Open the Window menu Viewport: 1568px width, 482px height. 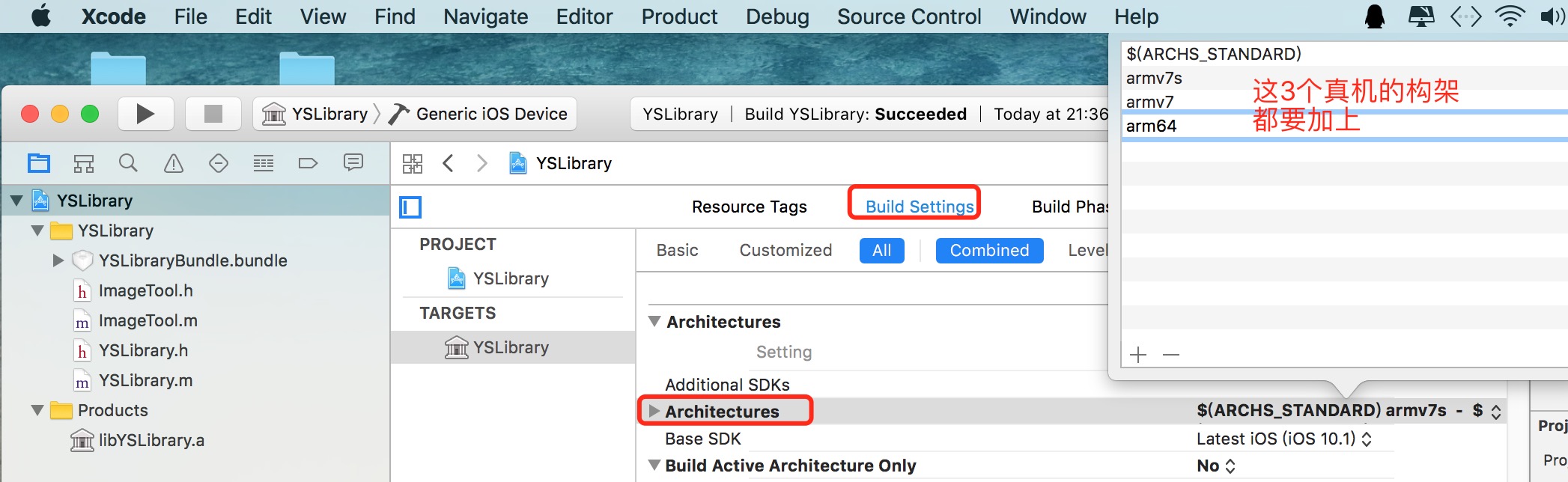(1048, 16)
